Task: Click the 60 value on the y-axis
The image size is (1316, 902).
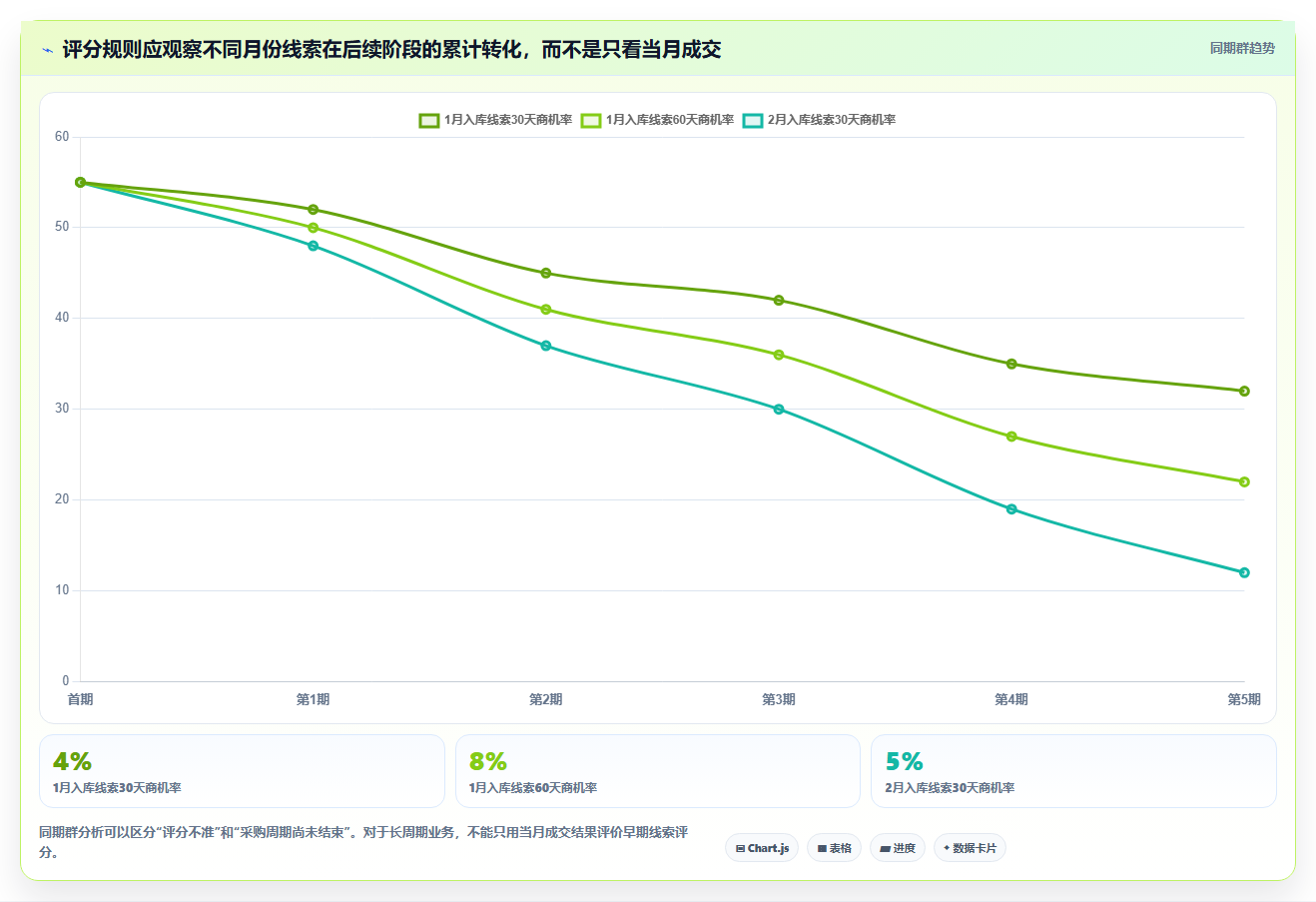Action: pos(62,137)
